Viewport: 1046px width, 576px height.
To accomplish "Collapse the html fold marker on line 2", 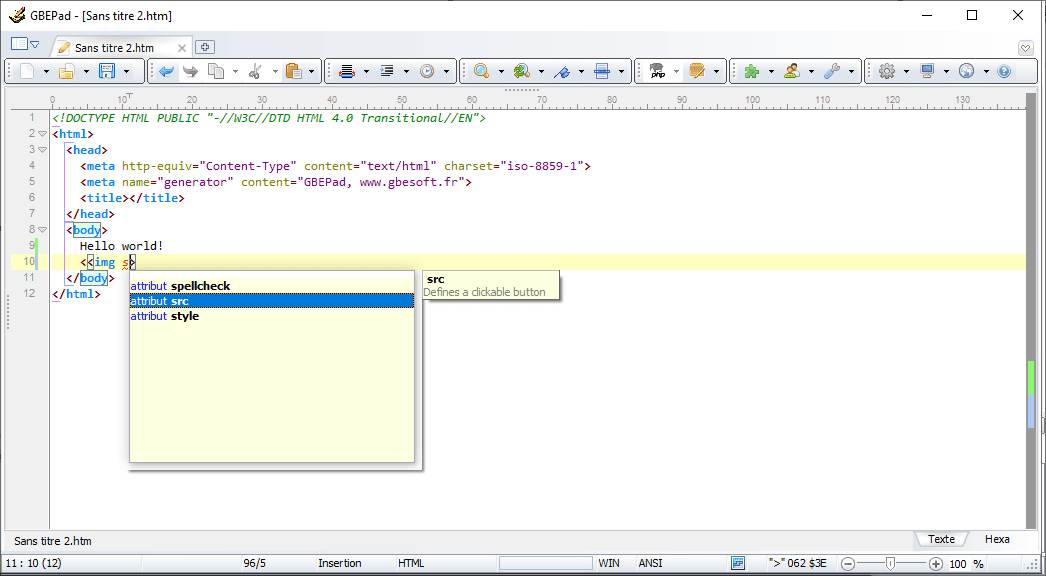I will pos(43,134).
